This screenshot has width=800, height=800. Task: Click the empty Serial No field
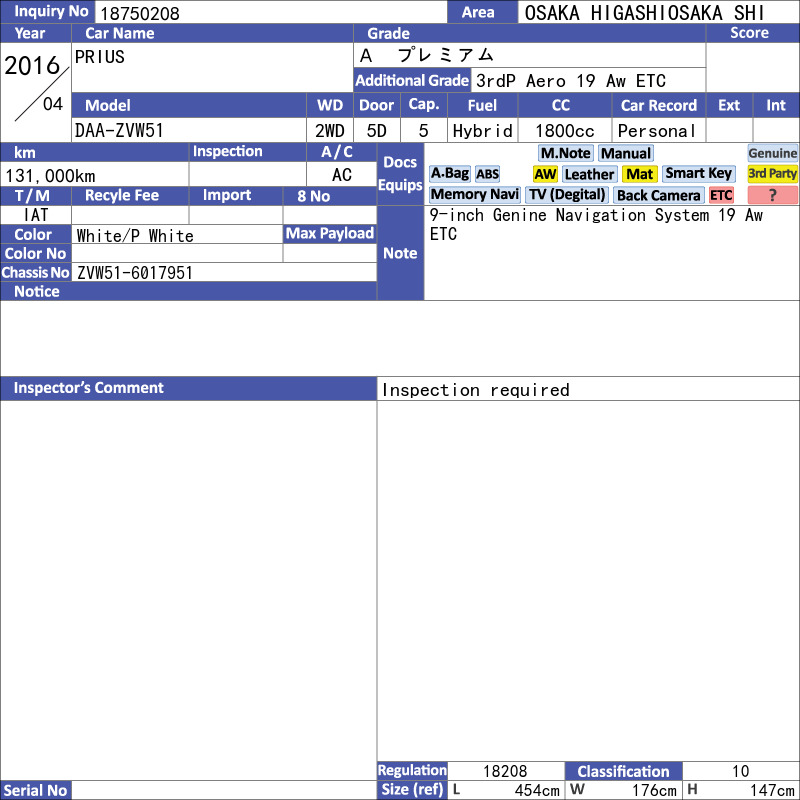(224, 790)
